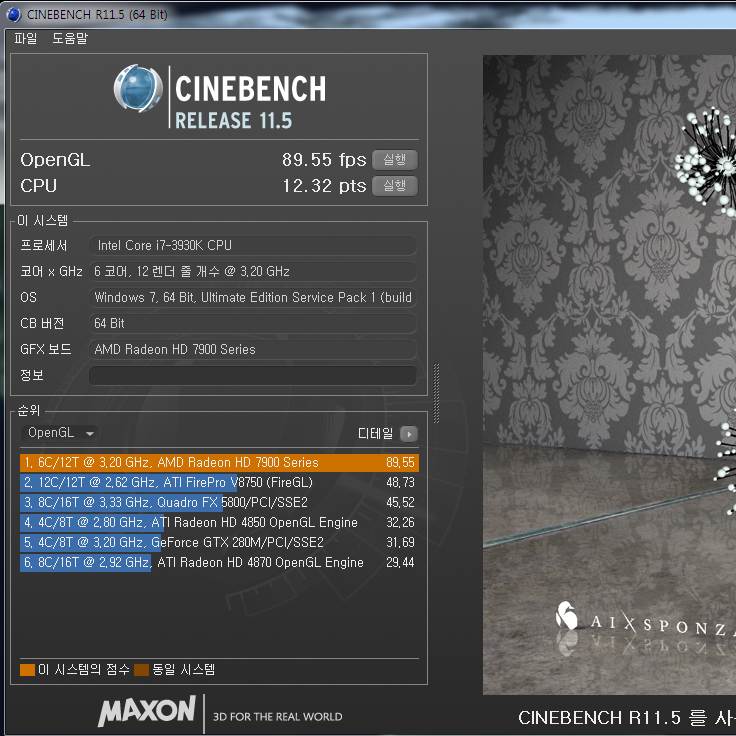The width and height of the screenshot is (736, 736).
Task: Click the CINEBENCH title bar app icon
Action: 14,15
